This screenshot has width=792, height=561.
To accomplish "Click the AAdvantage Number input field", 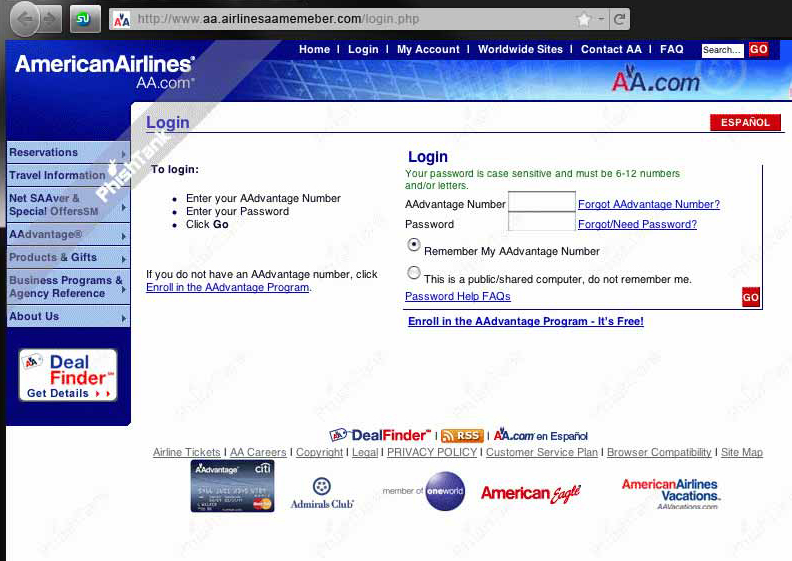I will [542, 202].
